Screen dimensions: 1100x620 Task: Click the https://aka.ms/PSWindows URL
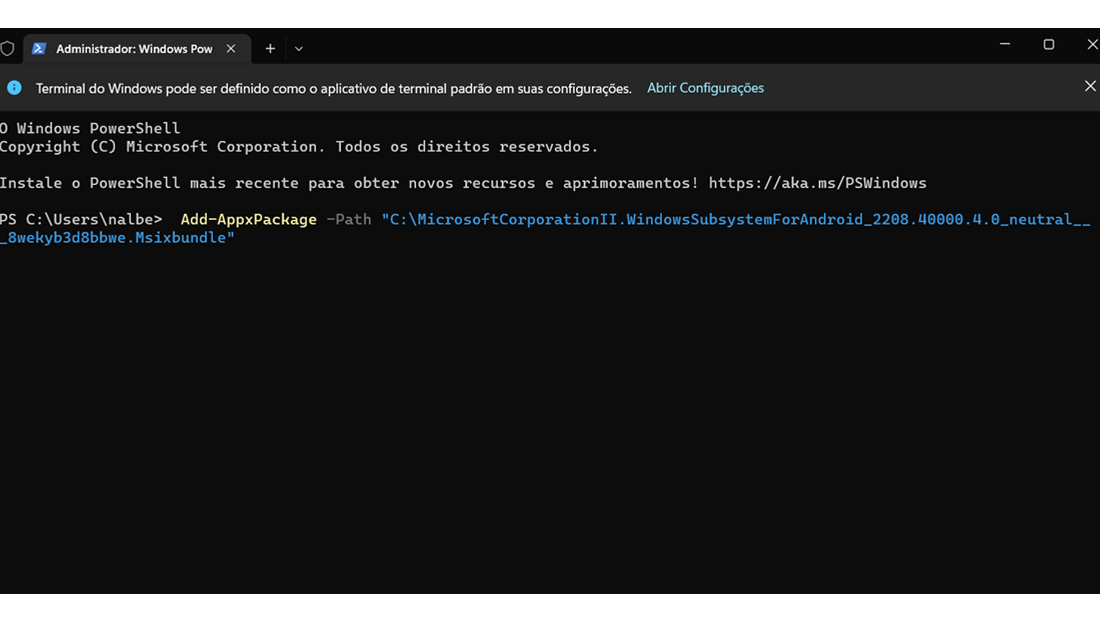coord(817,183)
